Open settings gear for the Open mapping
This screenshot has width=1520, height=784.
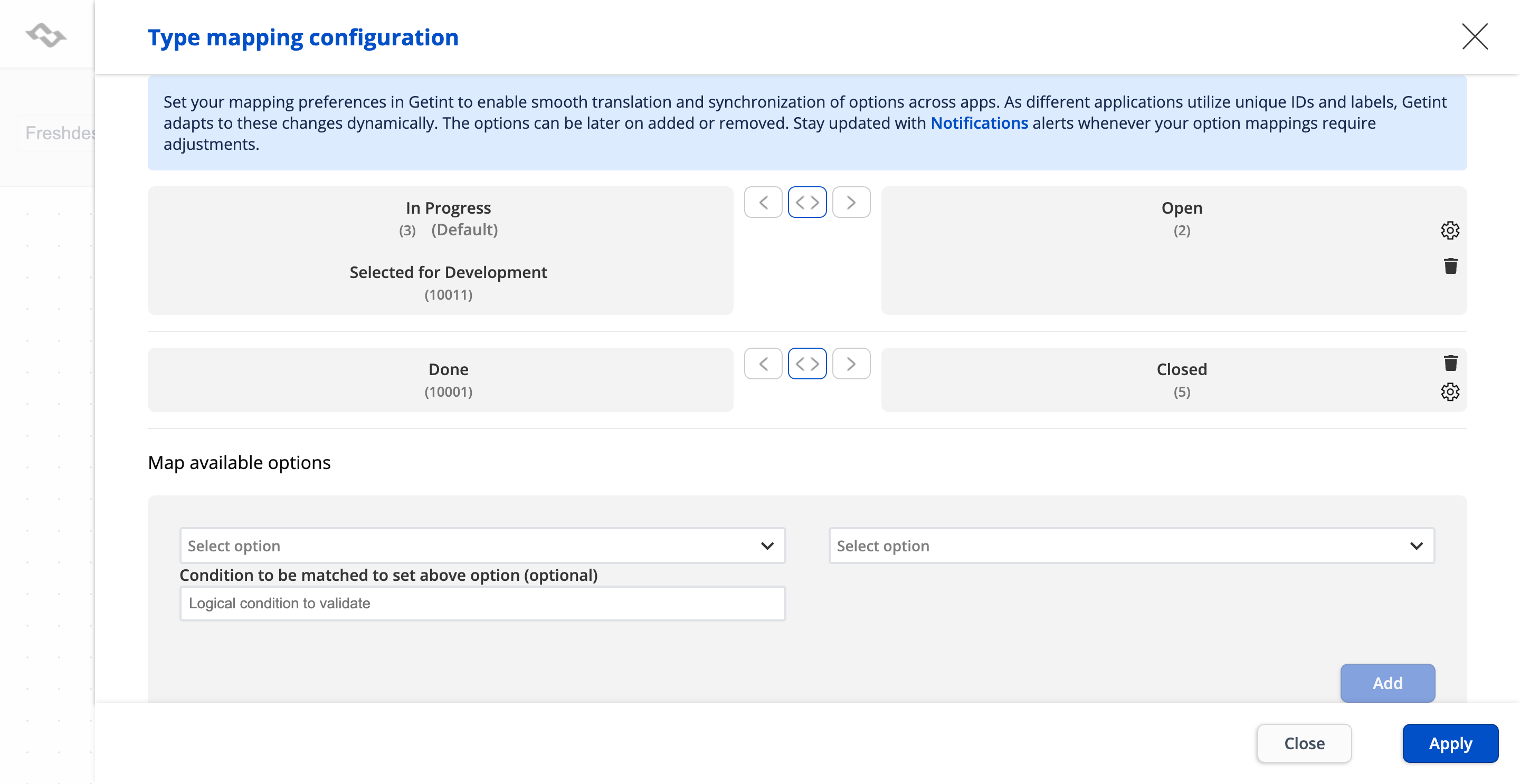click(x=1450, y=230)
